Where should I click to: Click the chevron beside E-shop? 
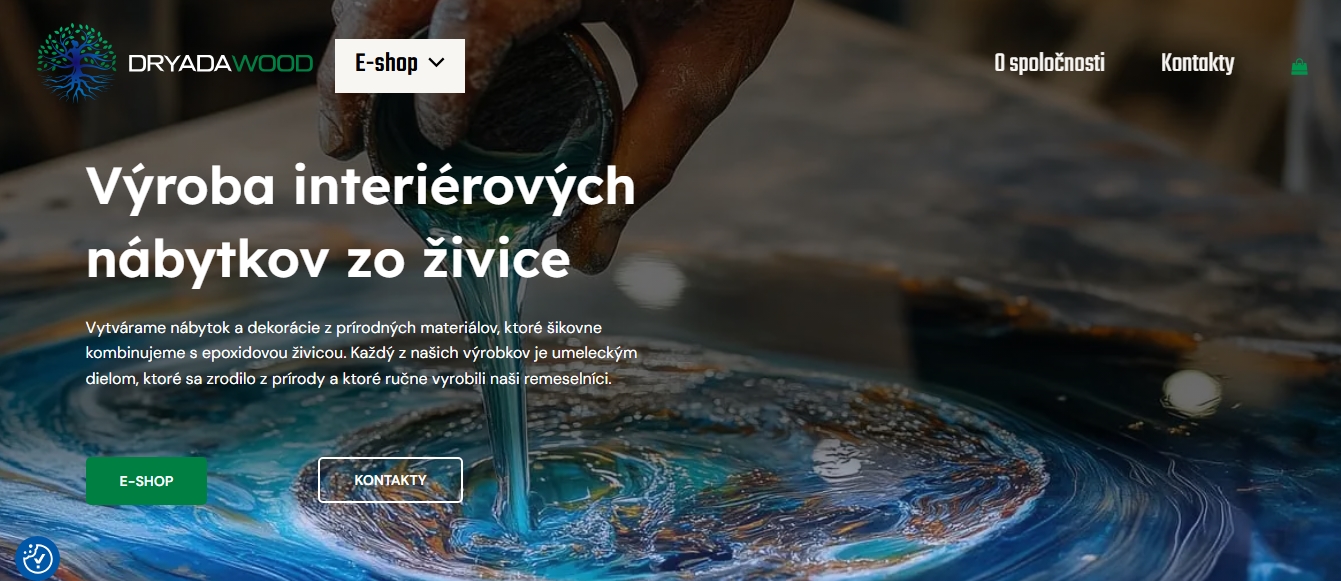(x=436, y=63)
